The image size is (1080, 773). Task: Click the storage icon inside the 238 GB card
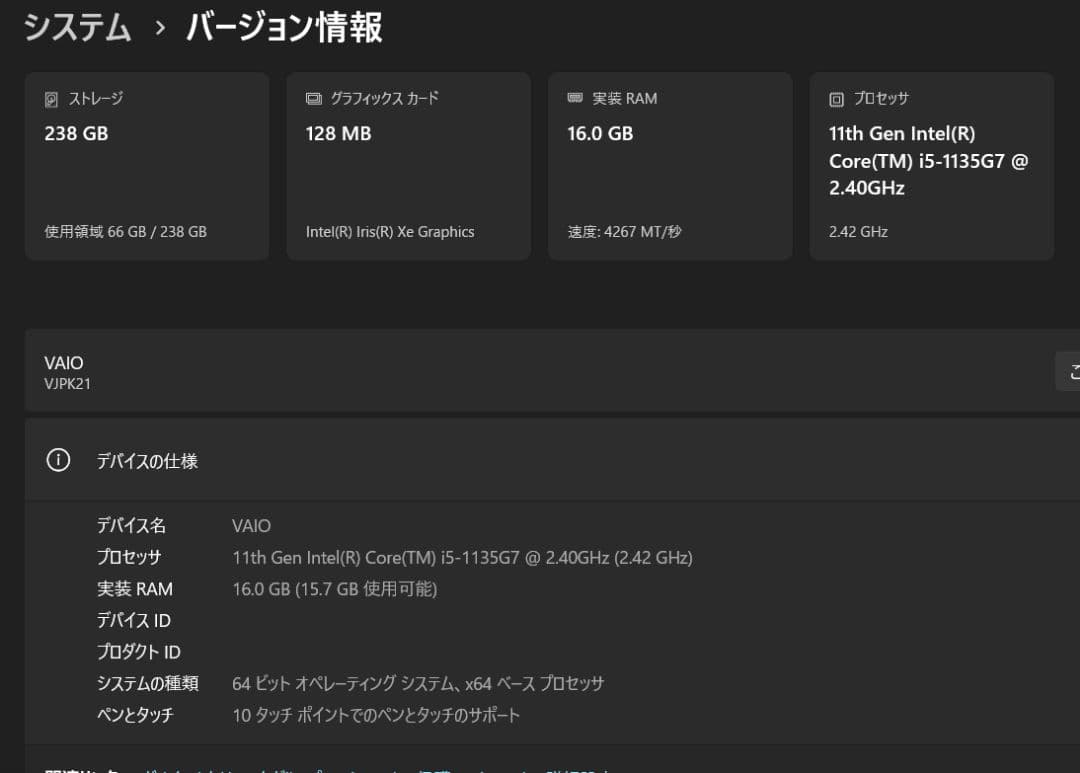pyautogui.click(x=53, y=98)
